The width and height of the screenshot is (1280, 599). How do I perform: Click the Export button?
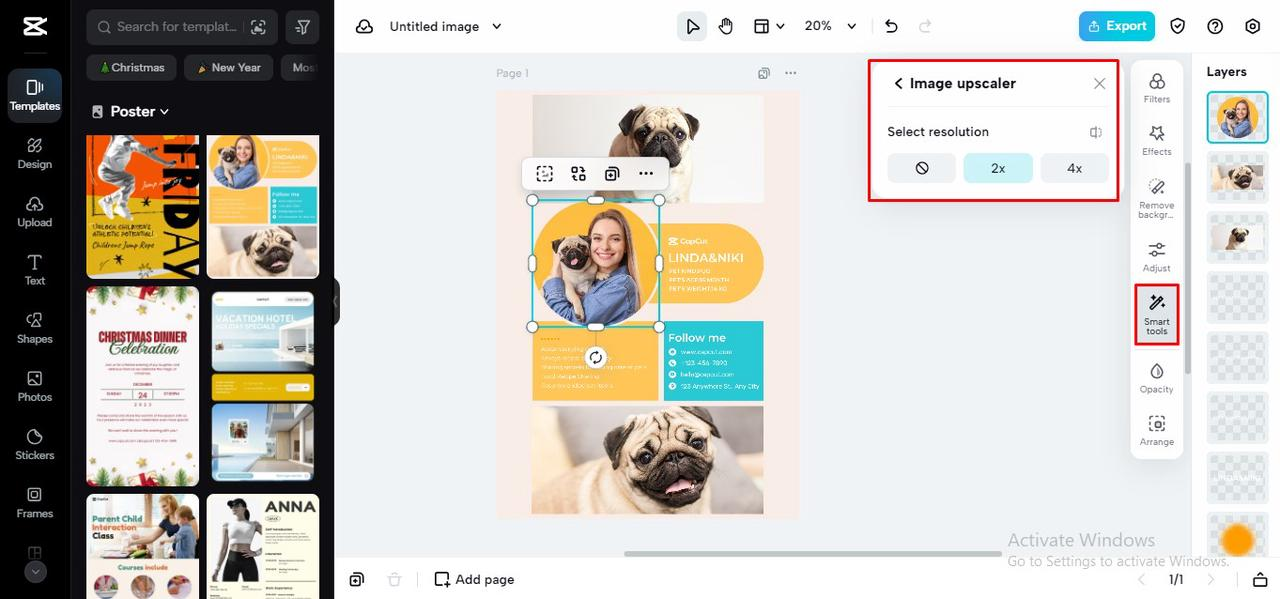pyautogui.click(x=1117, y=26)
